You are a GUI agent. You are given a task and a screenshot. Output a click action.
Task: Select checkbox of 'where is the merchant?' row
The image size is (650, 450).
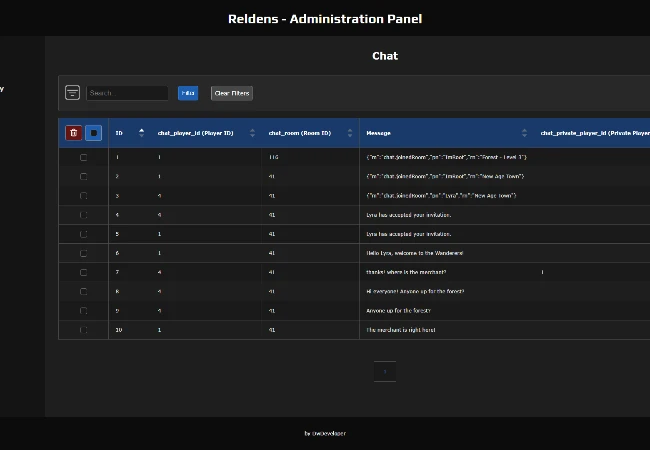[83, 272]
